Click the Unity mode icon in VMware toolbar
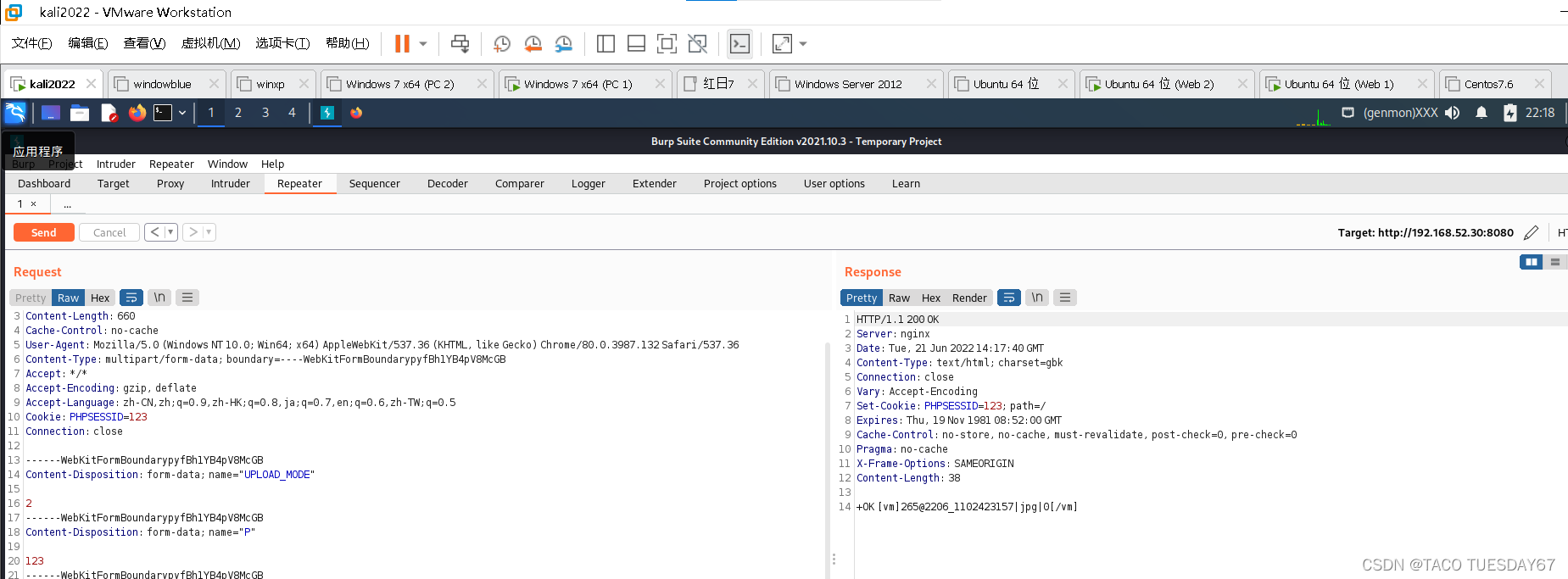The height and width of the screenshot is (579, 1568). tap(697, 43)
